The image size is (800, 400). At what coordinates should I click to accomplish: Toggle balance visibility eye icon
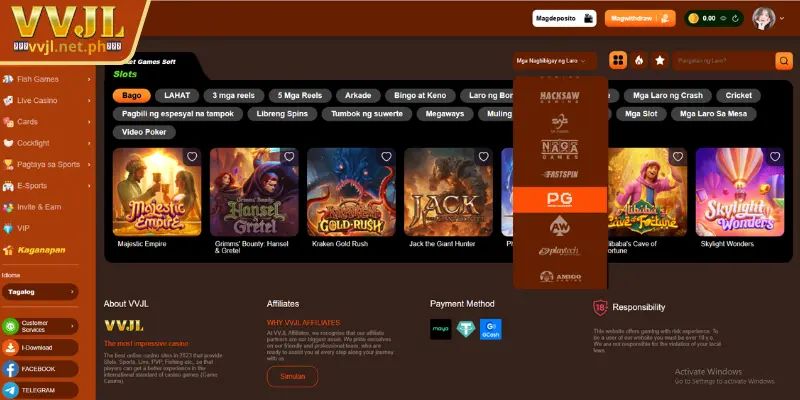(x=723, y=18)
